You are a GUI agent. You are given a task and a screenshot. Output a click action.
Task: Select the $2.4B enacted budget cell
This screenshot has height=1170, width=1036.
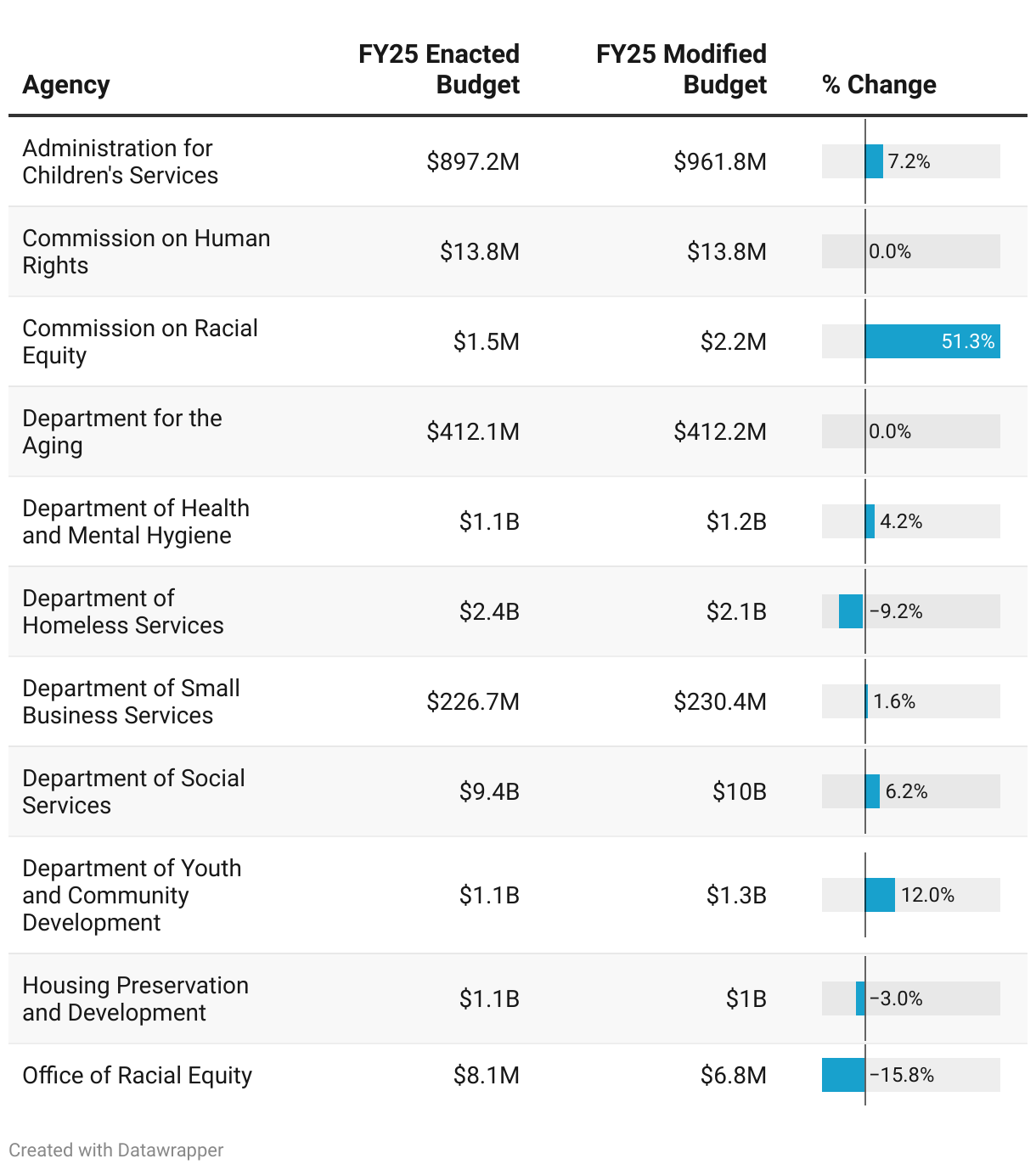[489, 611]
